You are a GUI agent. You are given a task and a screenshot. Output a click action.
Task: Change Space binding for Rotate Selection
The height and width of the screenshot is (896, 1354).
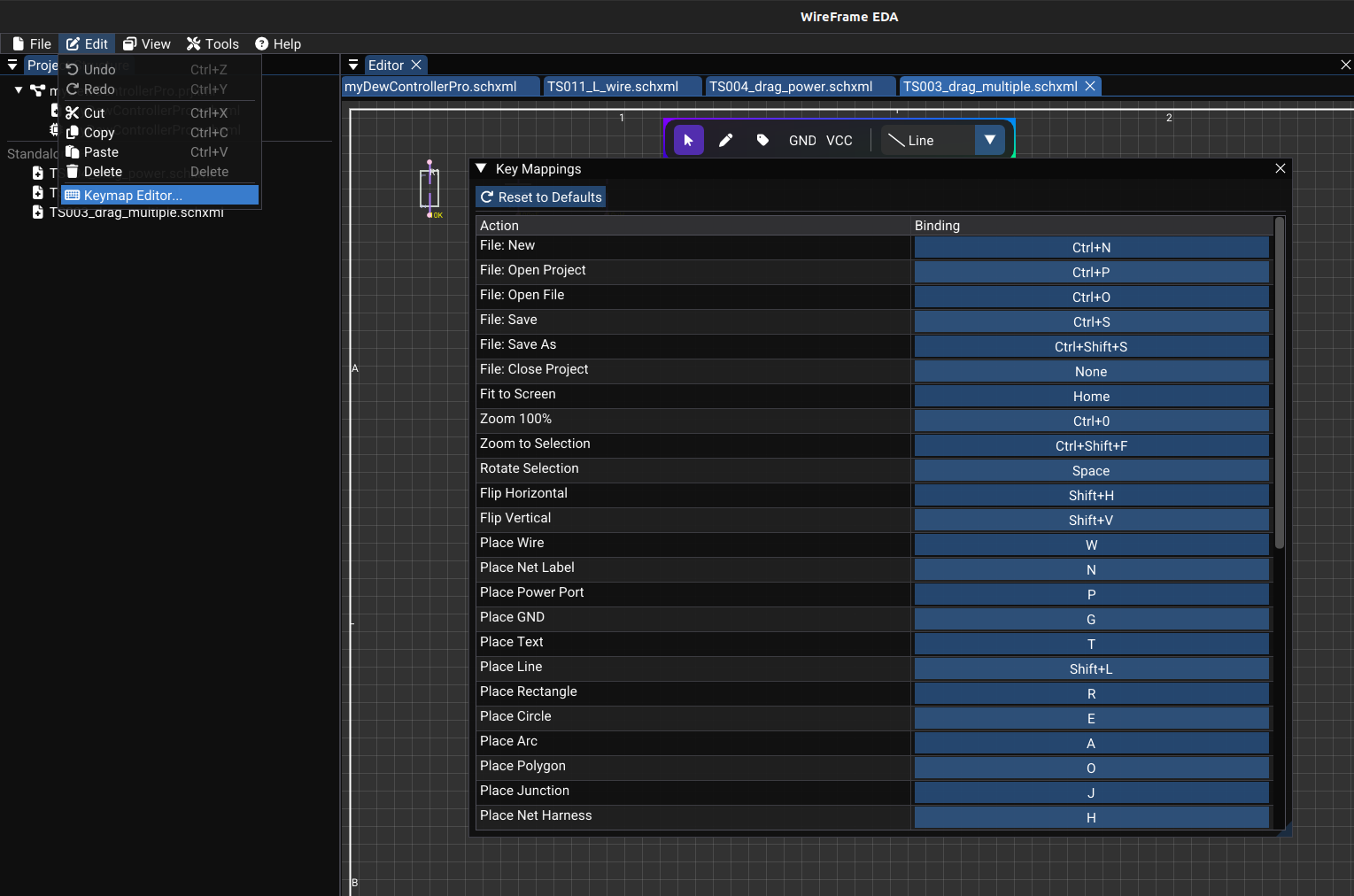point(1091,471)
